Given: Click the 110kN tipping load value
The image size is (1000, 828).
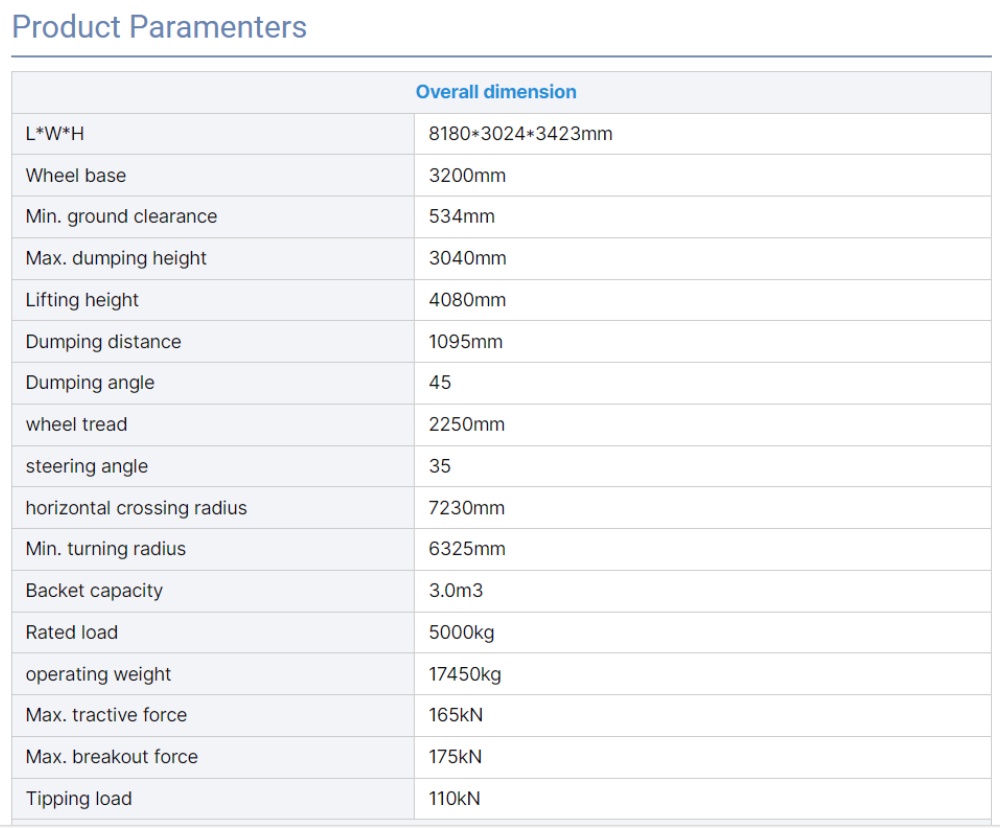Looking at the screenshot, I should tap(454, 799).
